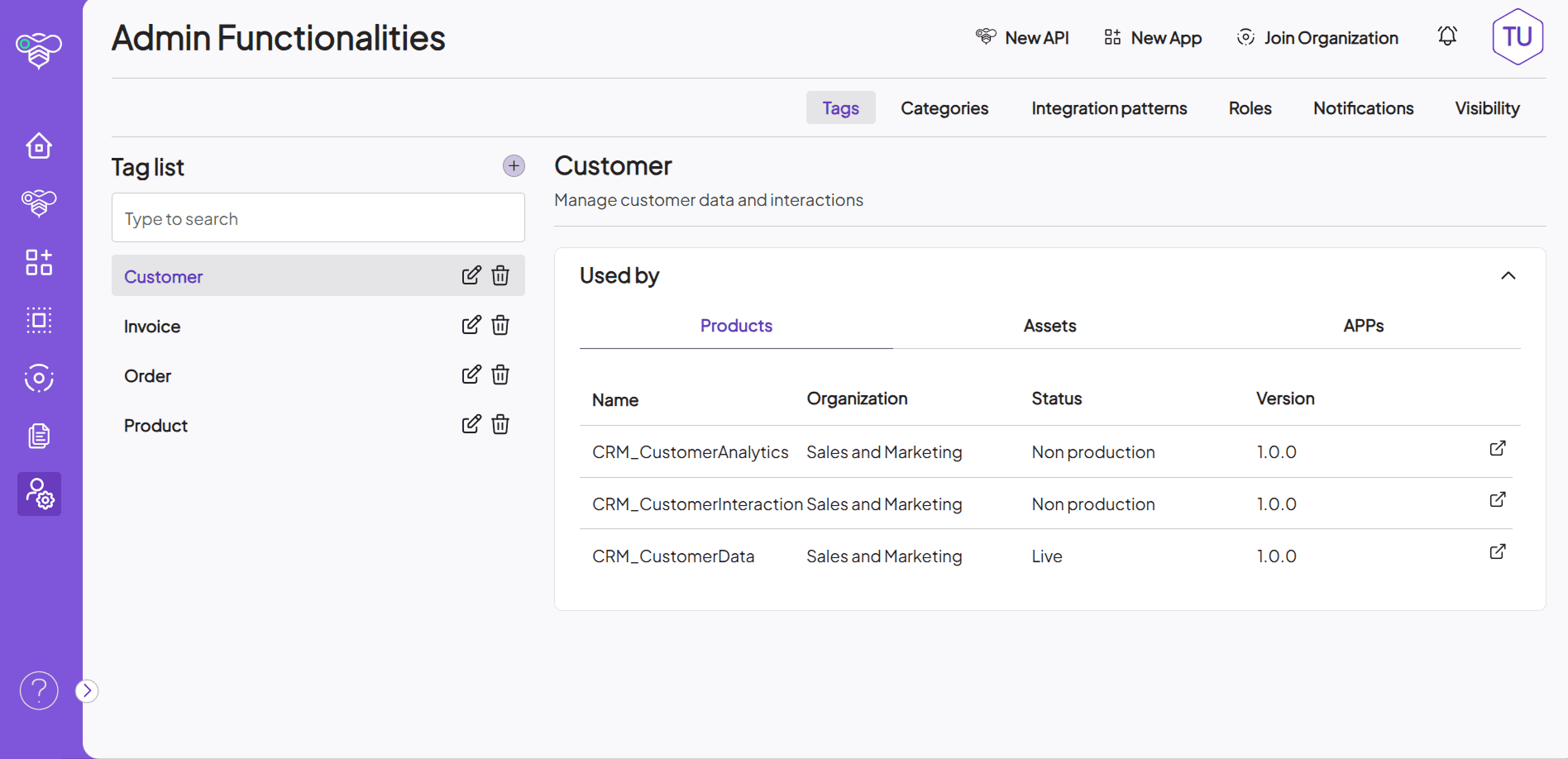Click the Join Organization button
Viewport: 1568px width, 759px height.
pyautogui.click(x=1317, y=37)
